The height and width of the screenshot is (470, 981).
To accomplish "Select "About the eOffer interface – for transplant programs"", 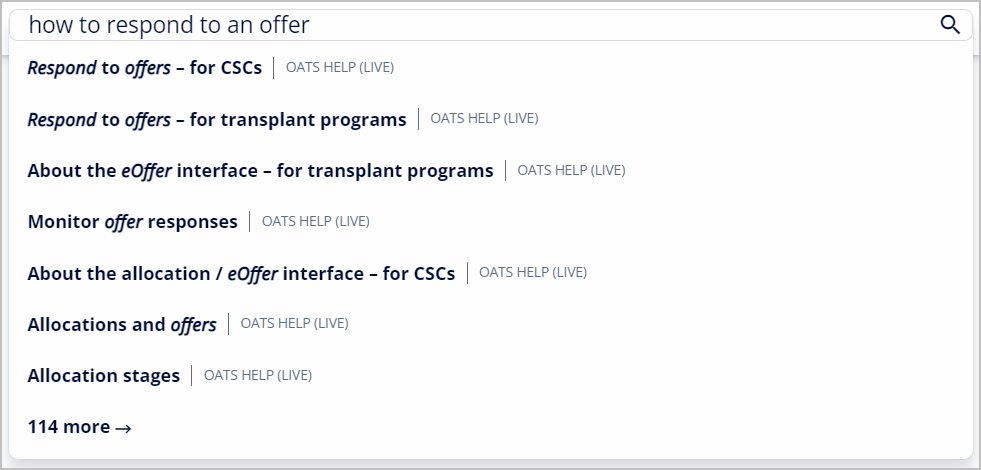I will [260, 170].
